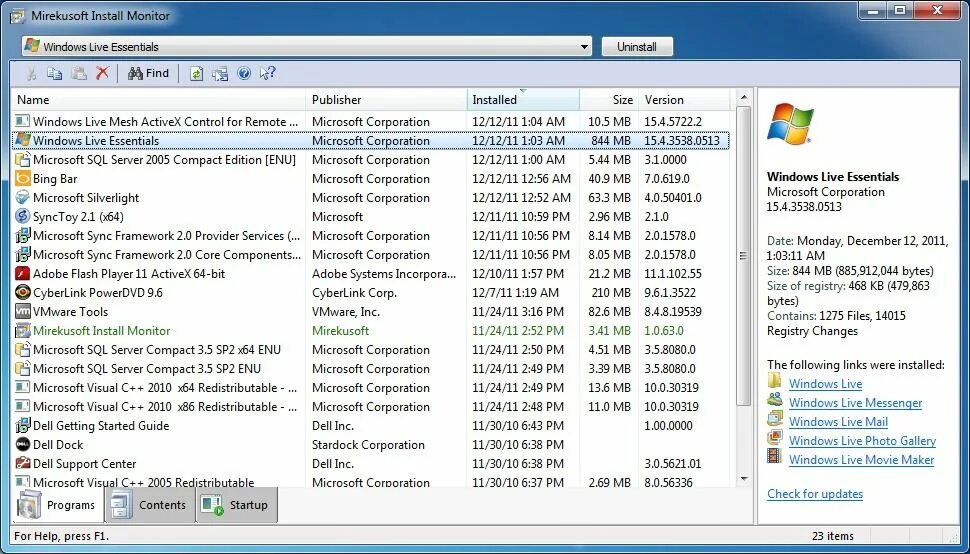This screenshot has height=554, width=970.
Task: Click the Microsoft Silverlight row icon
Action: click(23, 198)
